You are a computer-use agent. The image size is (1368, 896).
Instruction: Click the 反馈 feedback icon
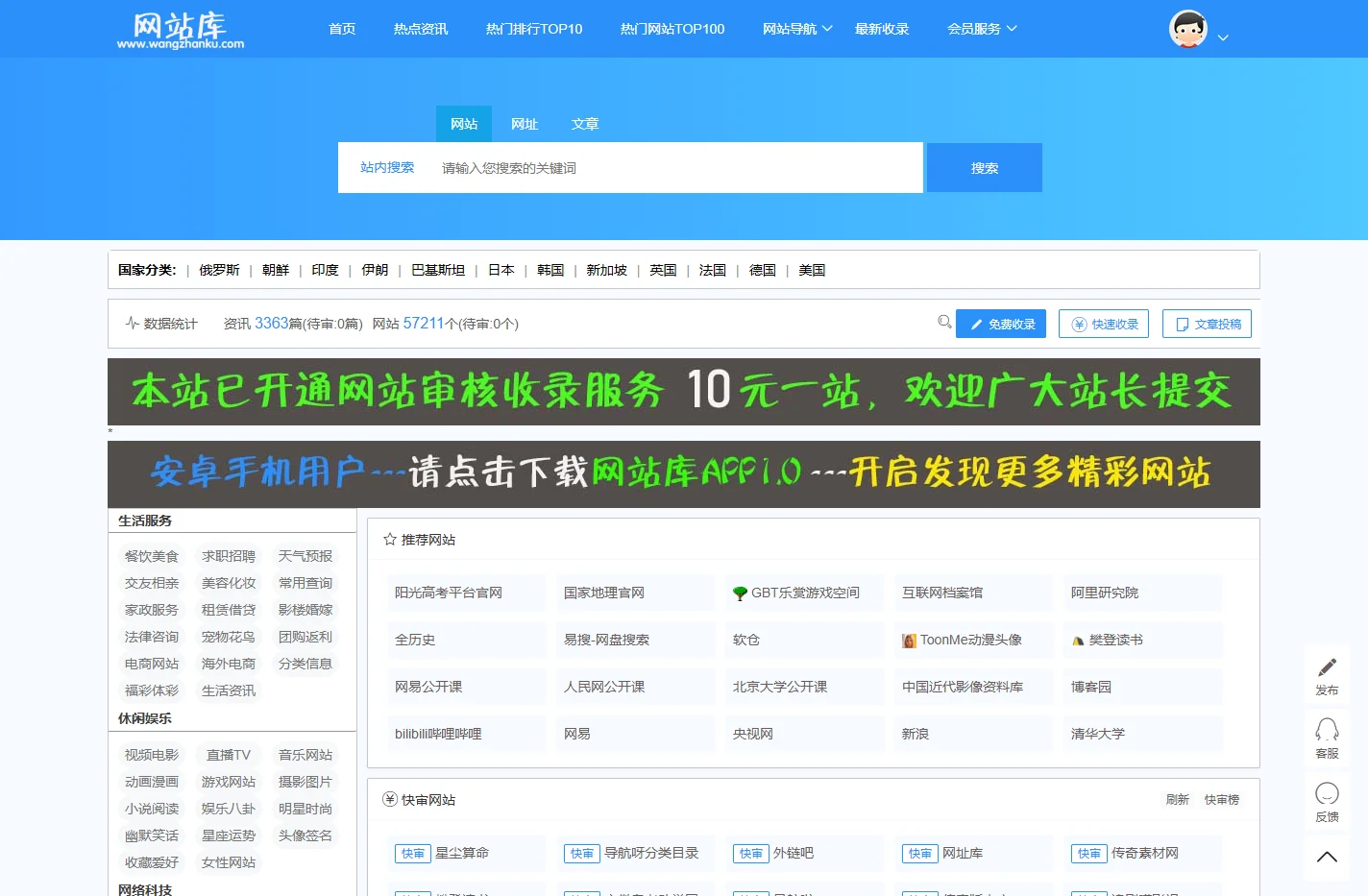point(1327,793)
